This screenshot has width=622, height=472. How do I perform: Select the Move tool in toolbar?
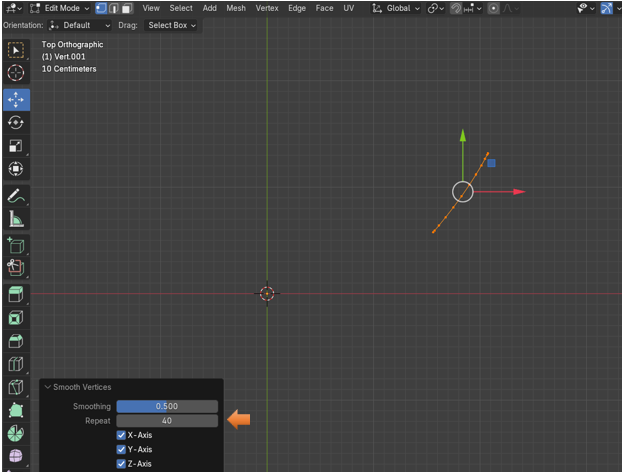(16, 99)
